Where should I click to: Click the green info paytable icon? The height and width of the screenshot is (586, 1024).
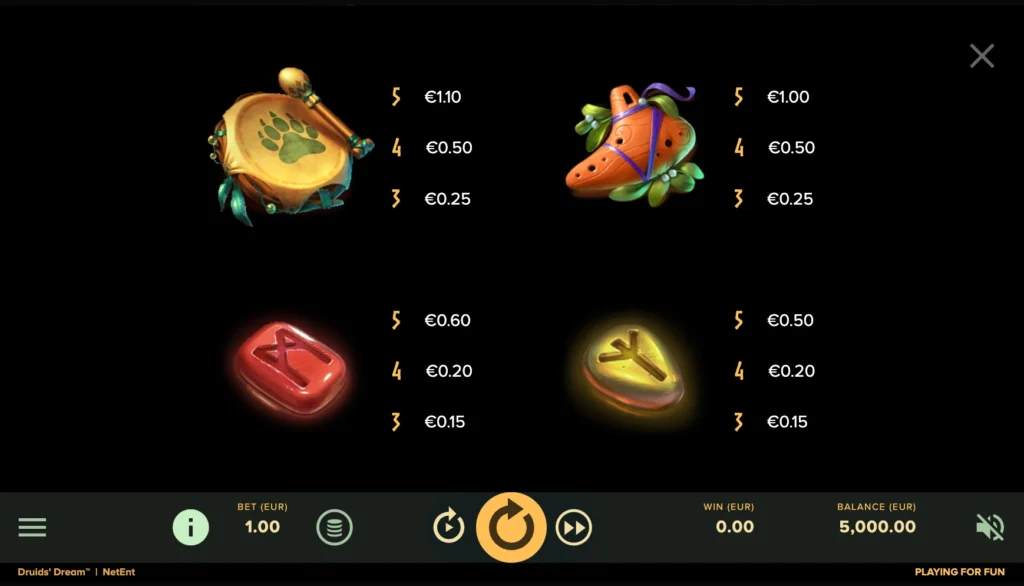click(191, 527)
